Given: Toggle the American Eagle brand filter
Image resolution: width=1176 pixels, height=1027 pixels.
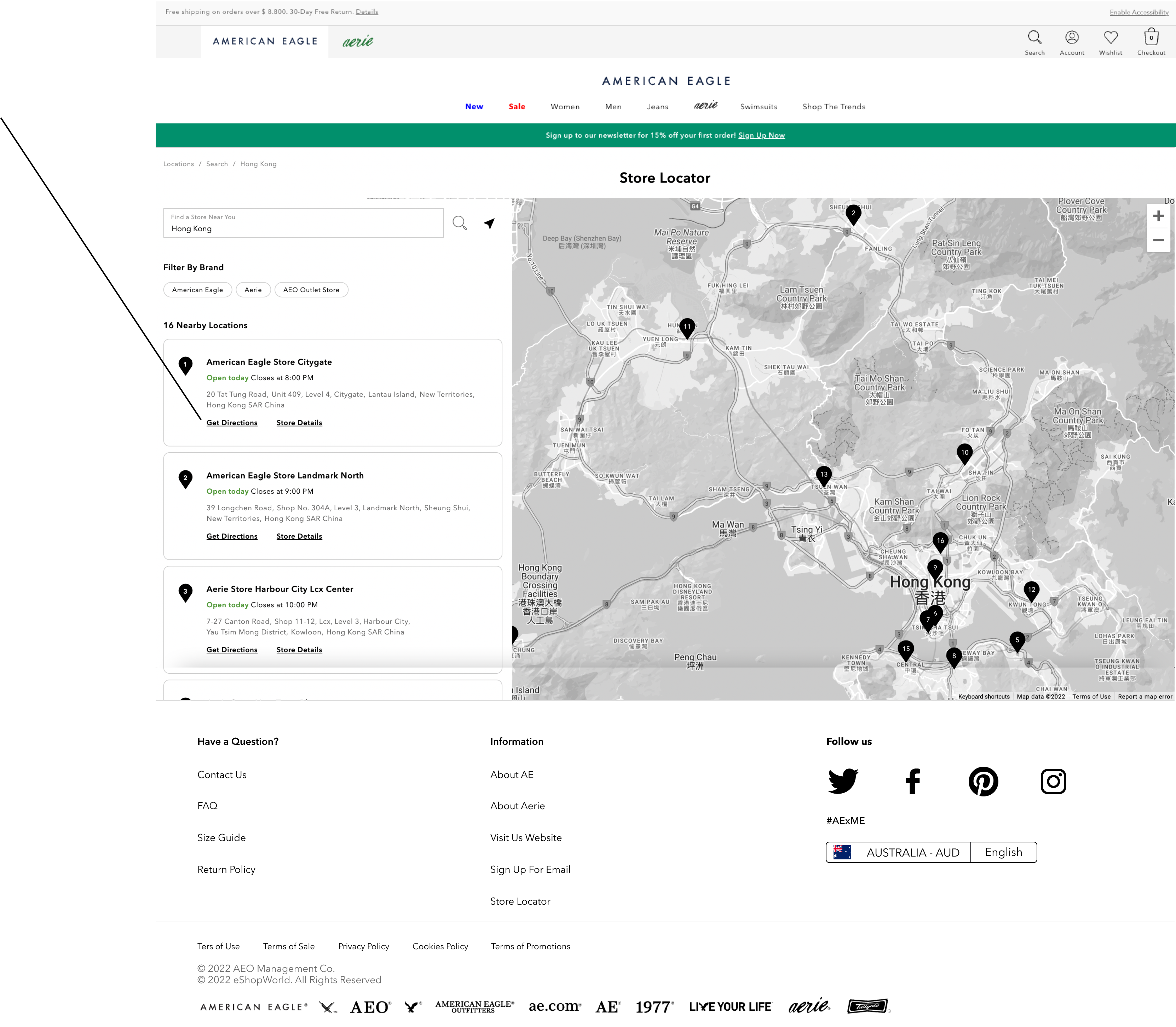Looking at the screenshot, I should 197,290.
